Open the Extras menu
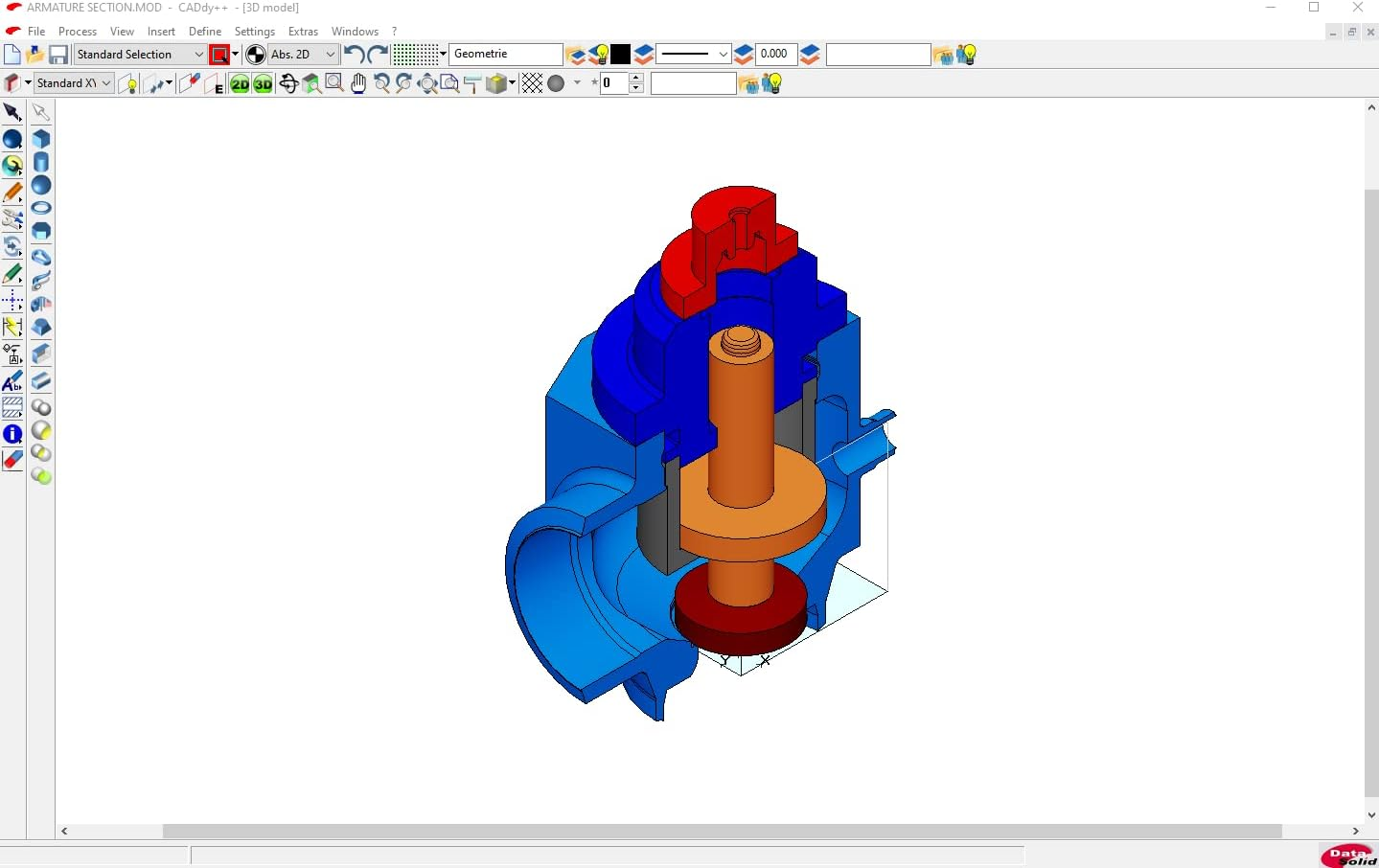Image resolution: width=1379 pixels, height=868 pixels. point(303,32)
